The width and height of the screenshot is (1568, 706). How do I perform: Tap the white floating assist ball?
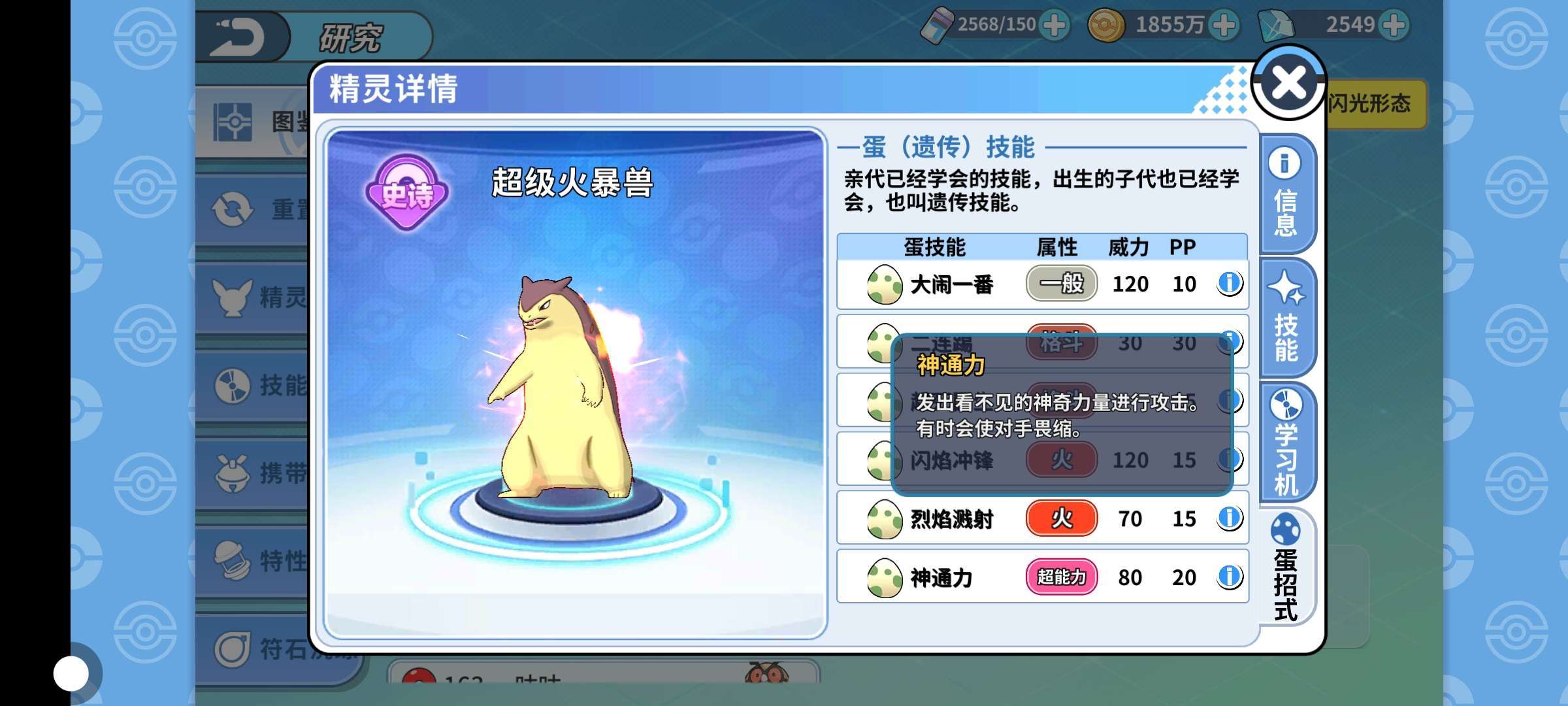pos(71,673)
